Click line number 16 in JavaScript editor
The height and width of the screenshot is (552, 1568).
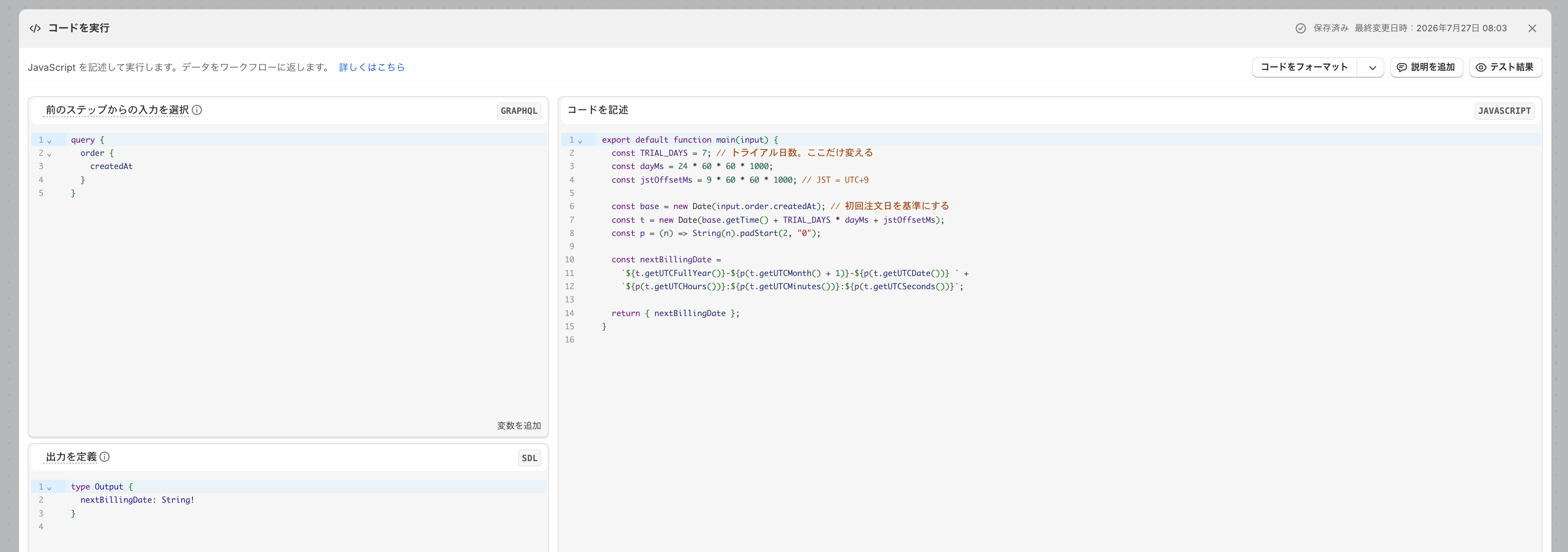pyautogui.click(x=569, y=340)
